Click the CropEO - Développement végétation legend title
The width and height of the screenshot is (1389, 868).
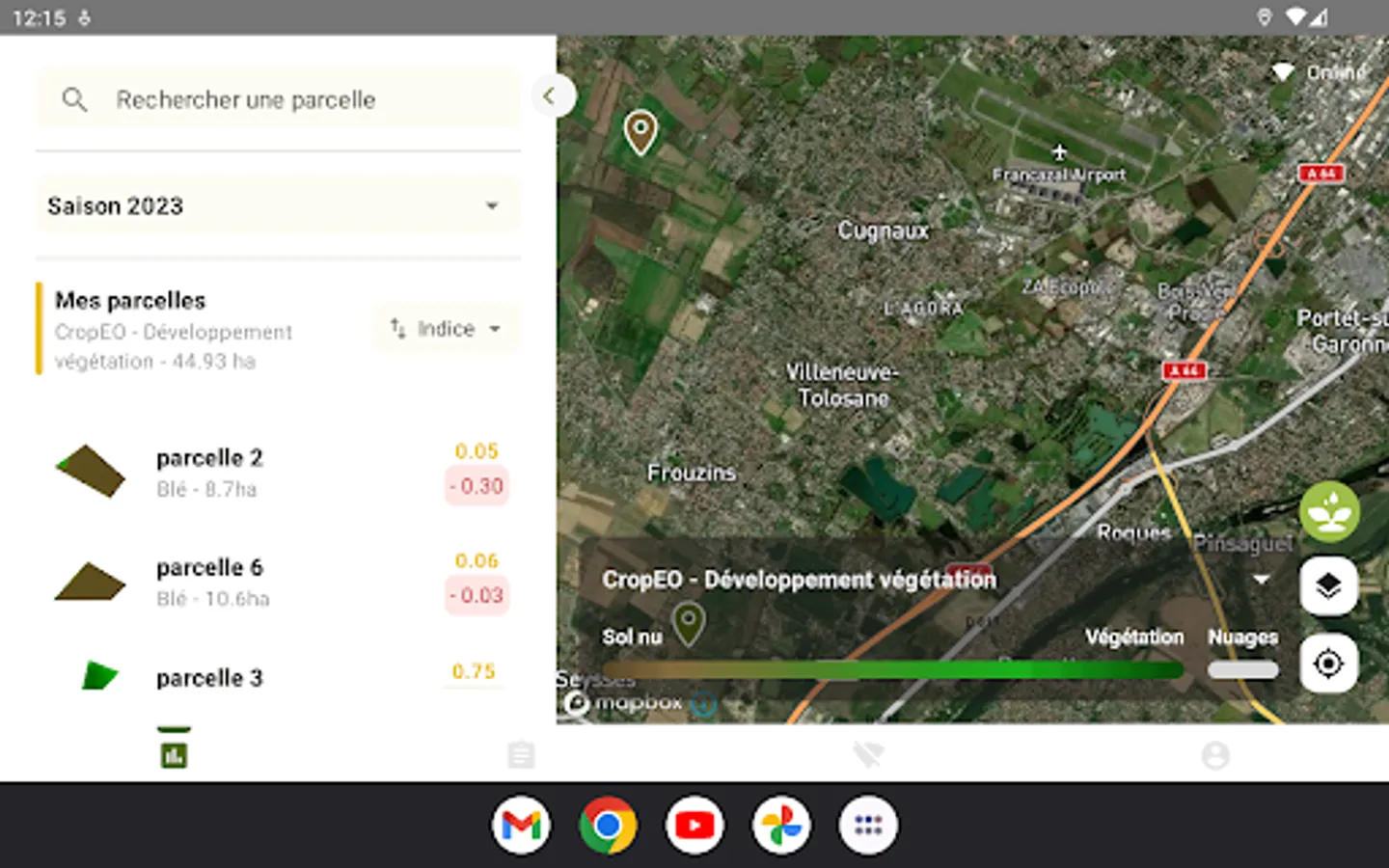tap(799, 580)
